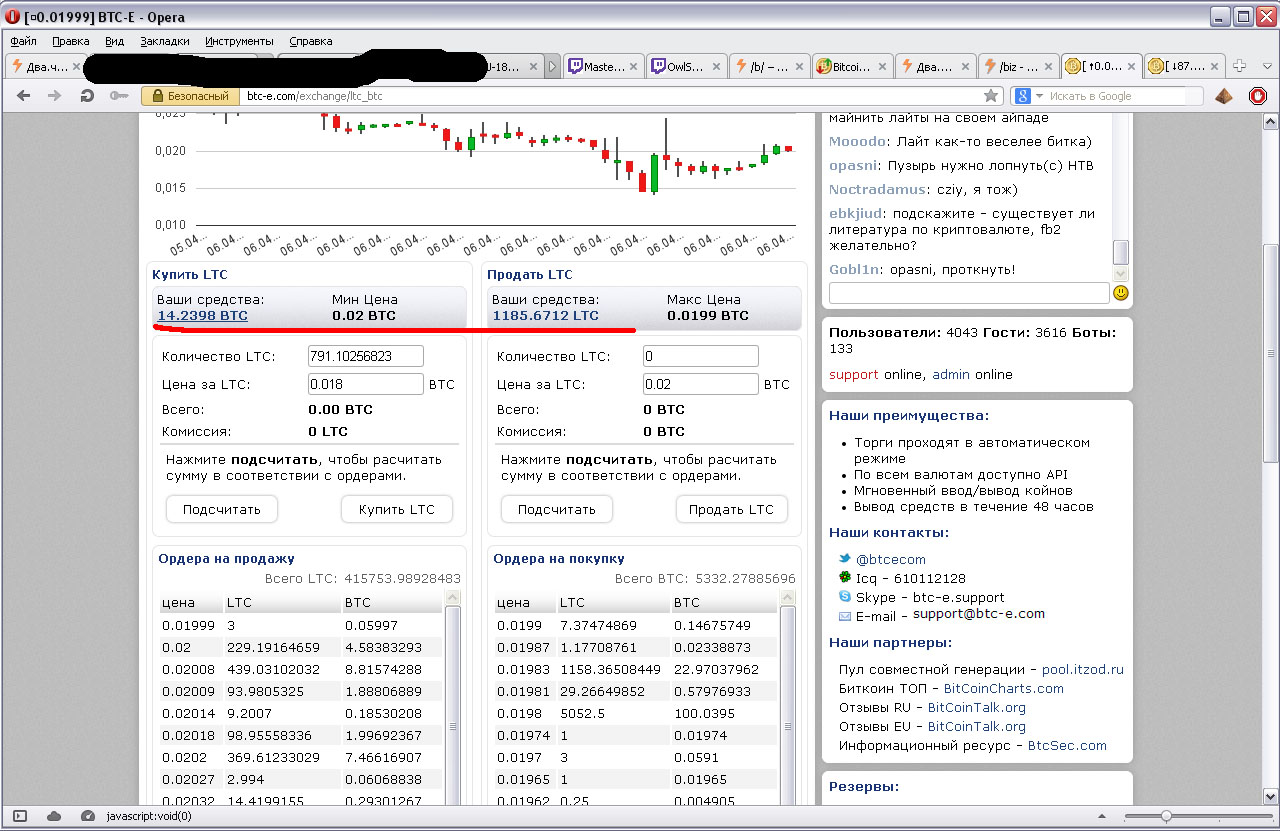This screenshot has width=1280, height=831.
Task: Click the Skype icon in contacts
Action: 845,597
